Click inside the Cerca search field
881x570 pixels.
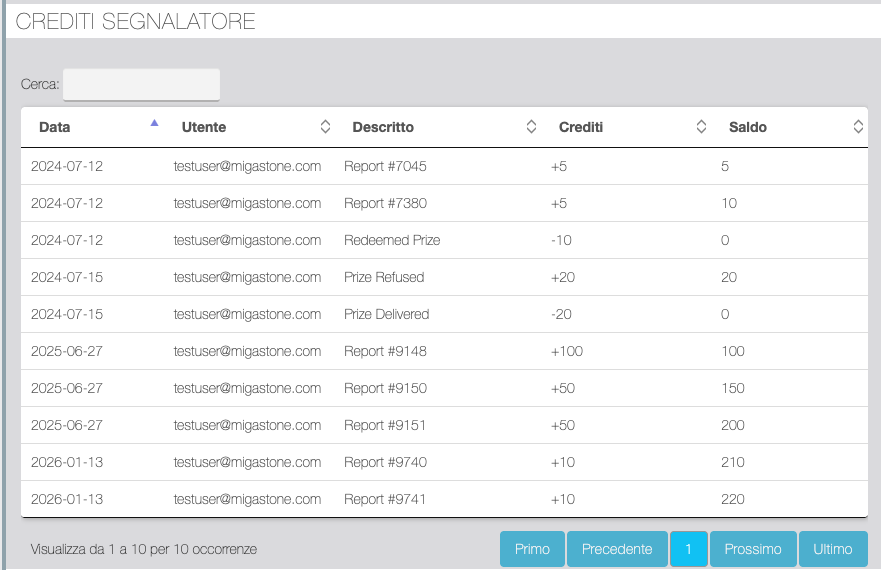click(x=141, y=85)
